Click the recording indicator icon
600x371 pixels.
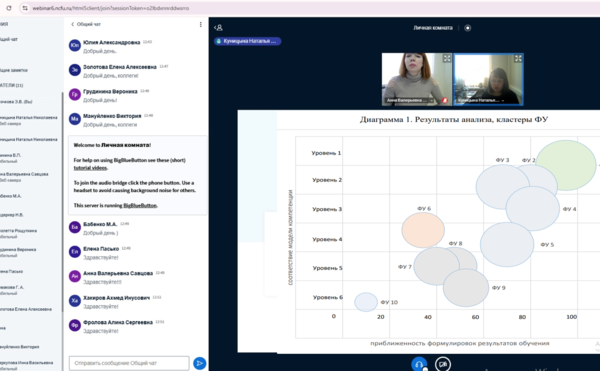(467, 28)
